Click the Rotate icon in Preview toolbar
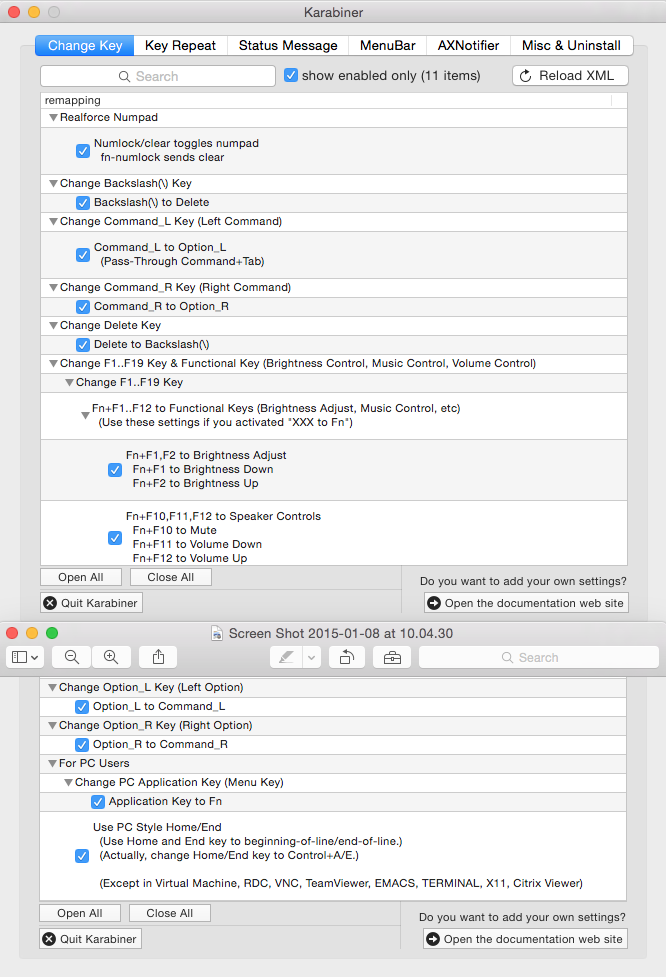This screenshot has height=977, width=666. coord(347,657)
